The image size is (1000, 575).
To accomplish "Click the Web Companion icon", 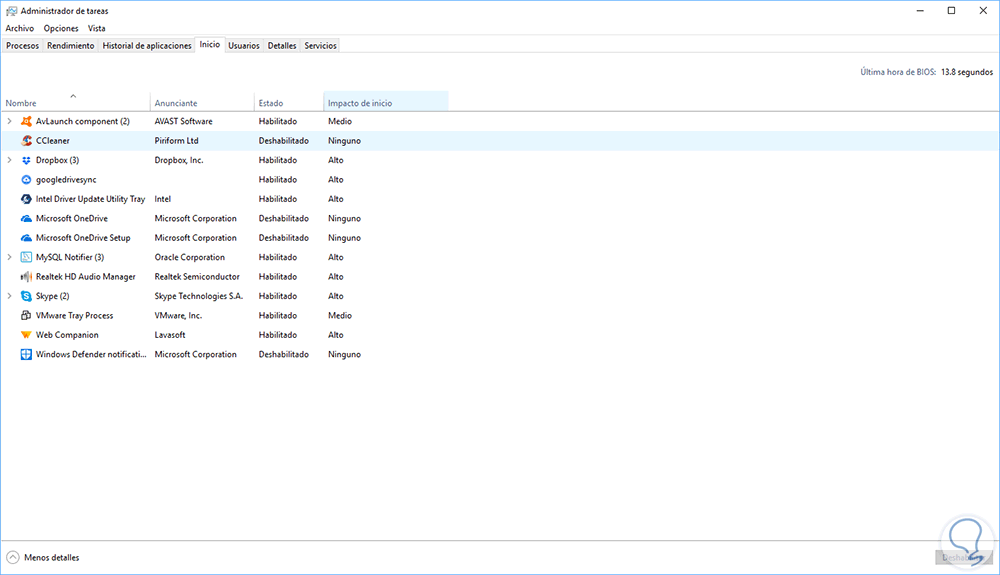I will [26, 335].
